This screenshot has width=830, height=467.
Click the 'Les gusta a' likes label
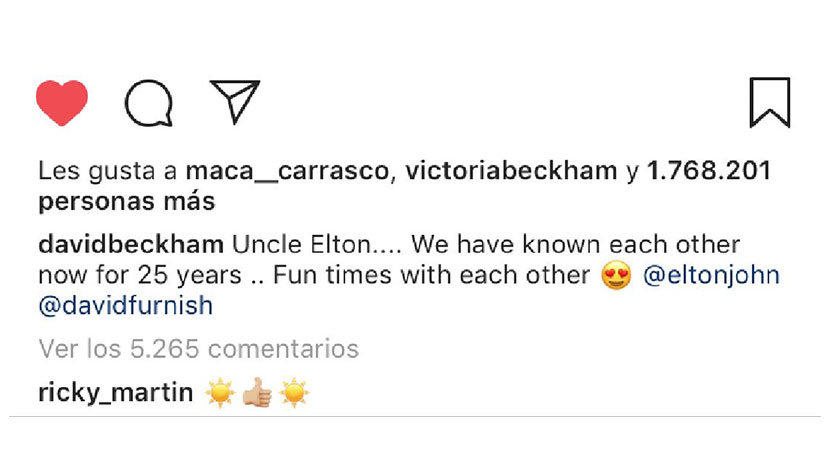click(108, 171)
